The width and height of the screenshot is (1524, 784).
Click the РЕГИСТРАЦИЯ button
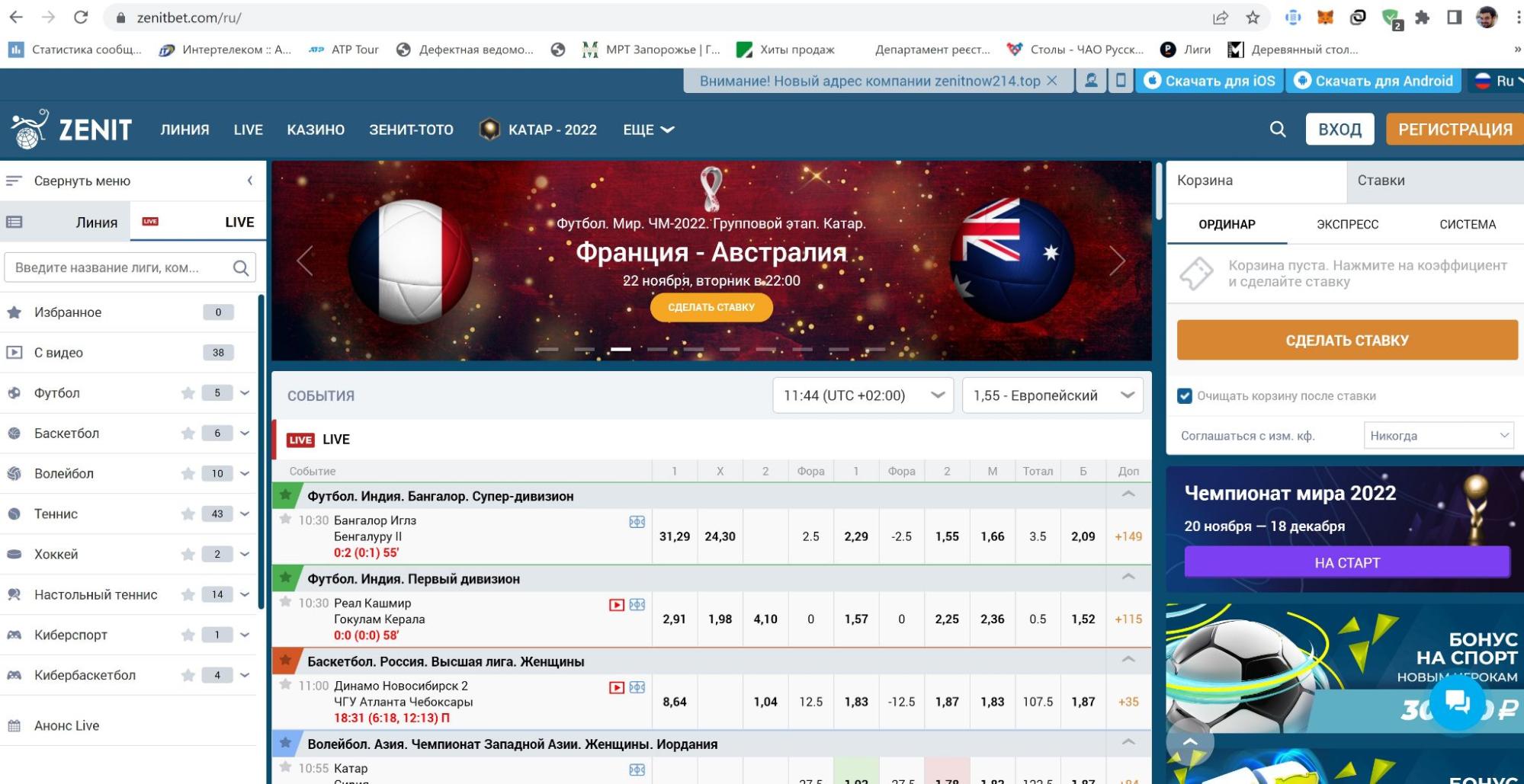1455,130
